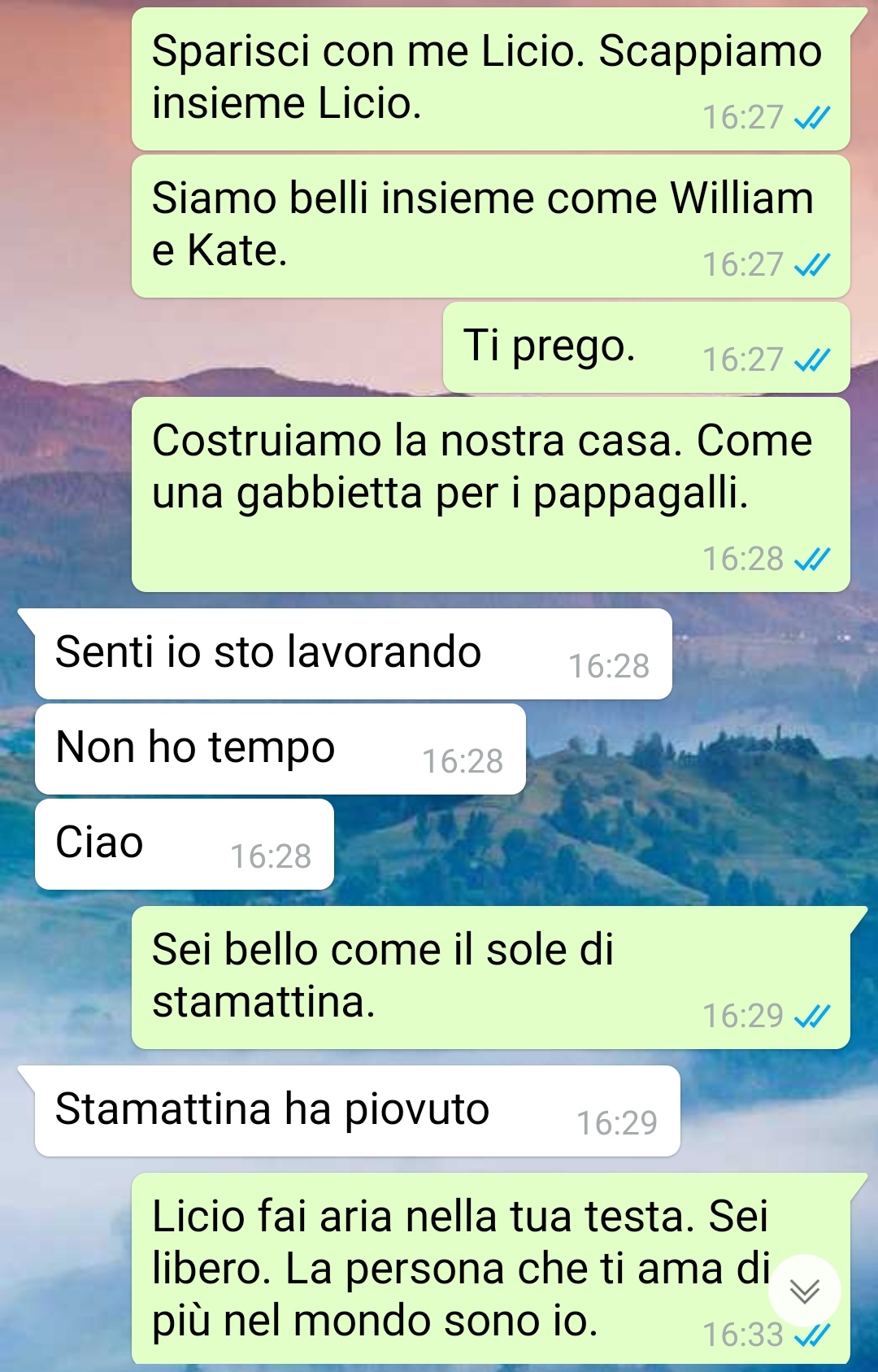Select the received 'Ciao' message bubble
The width and height of the screenshot is (878, 1372).
185,844
